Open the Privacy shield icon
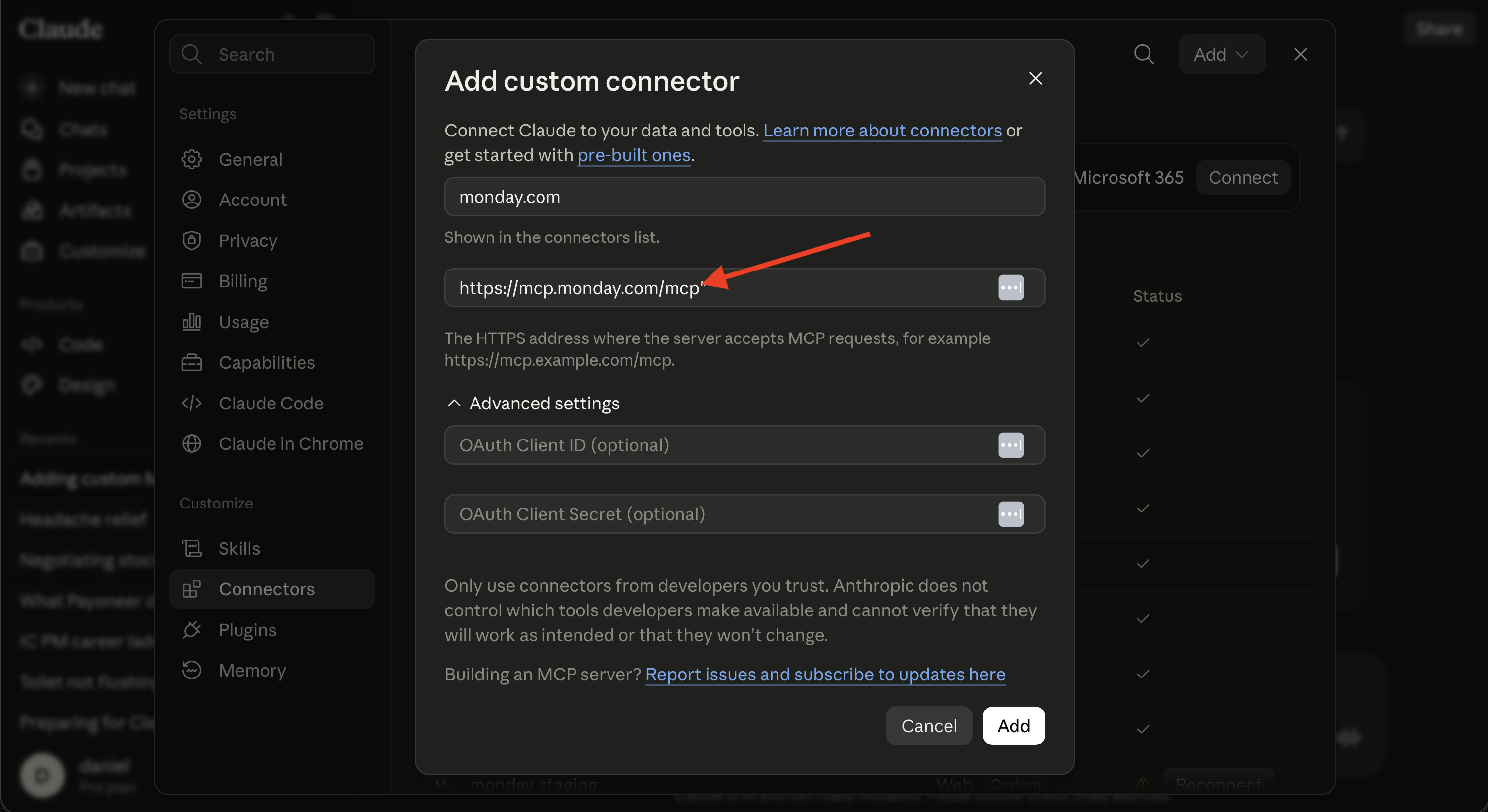Screen dimensions: 1488x812 191,240
